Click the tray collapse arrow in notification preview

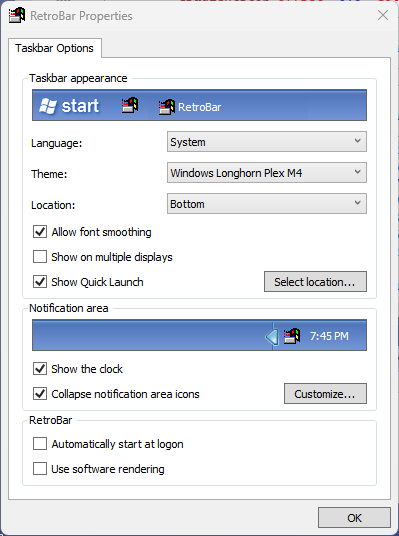pos(272,337)
